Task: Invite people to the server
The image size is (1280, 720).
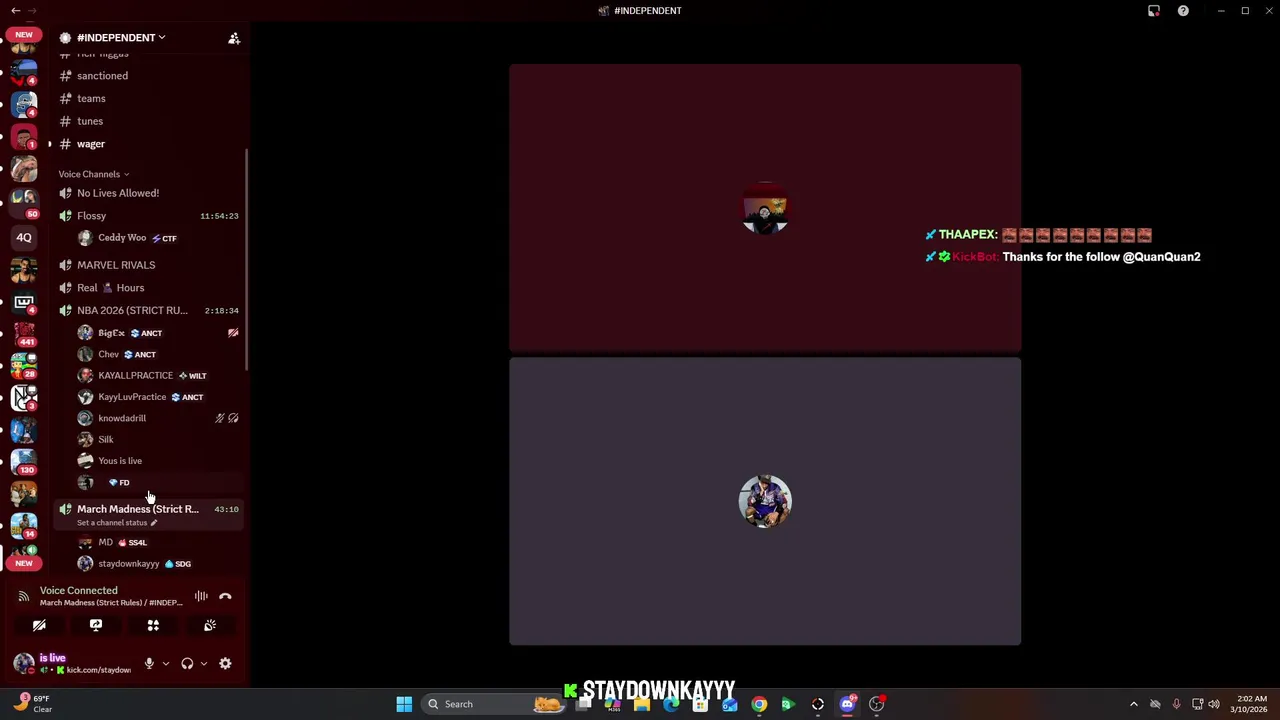Action: click(x=234, y=38)
